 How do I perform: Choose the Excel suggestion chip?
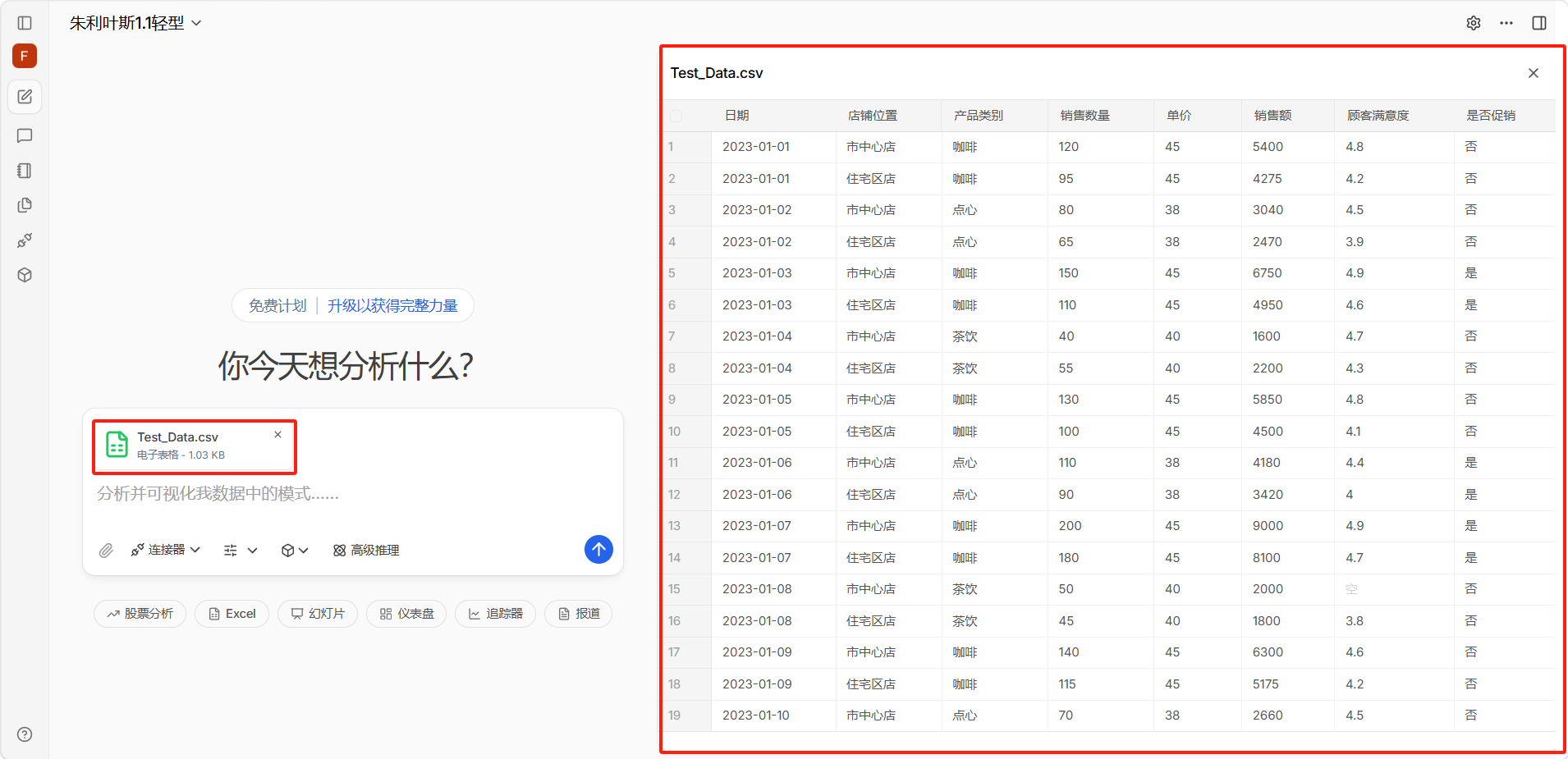tap(232, 614)
